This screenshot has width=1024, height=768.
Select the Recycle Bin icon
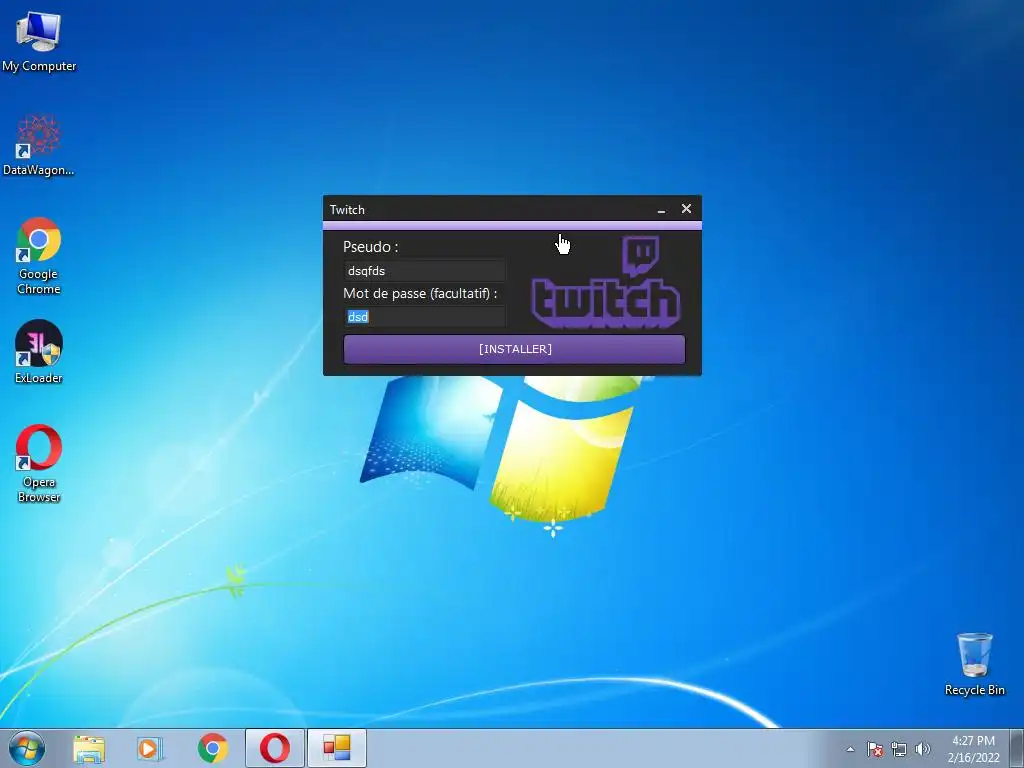pyautogui.click(x=974, y=664)
